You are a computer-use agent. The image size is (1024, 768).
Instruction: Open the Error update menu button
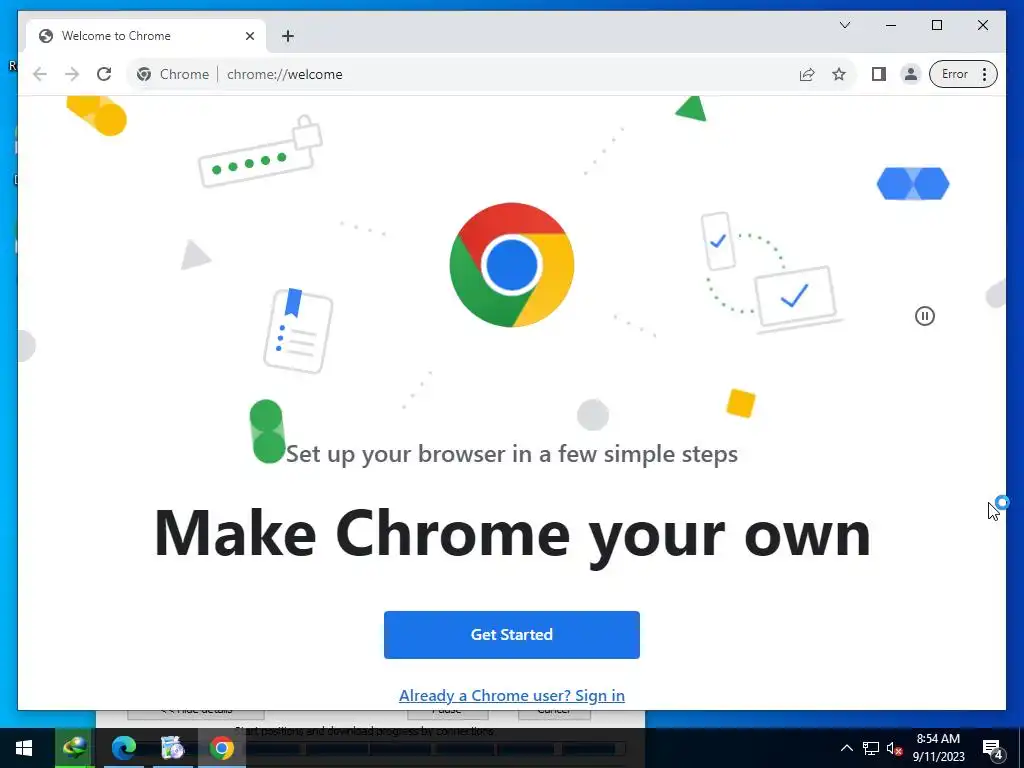tap(963, 74)
